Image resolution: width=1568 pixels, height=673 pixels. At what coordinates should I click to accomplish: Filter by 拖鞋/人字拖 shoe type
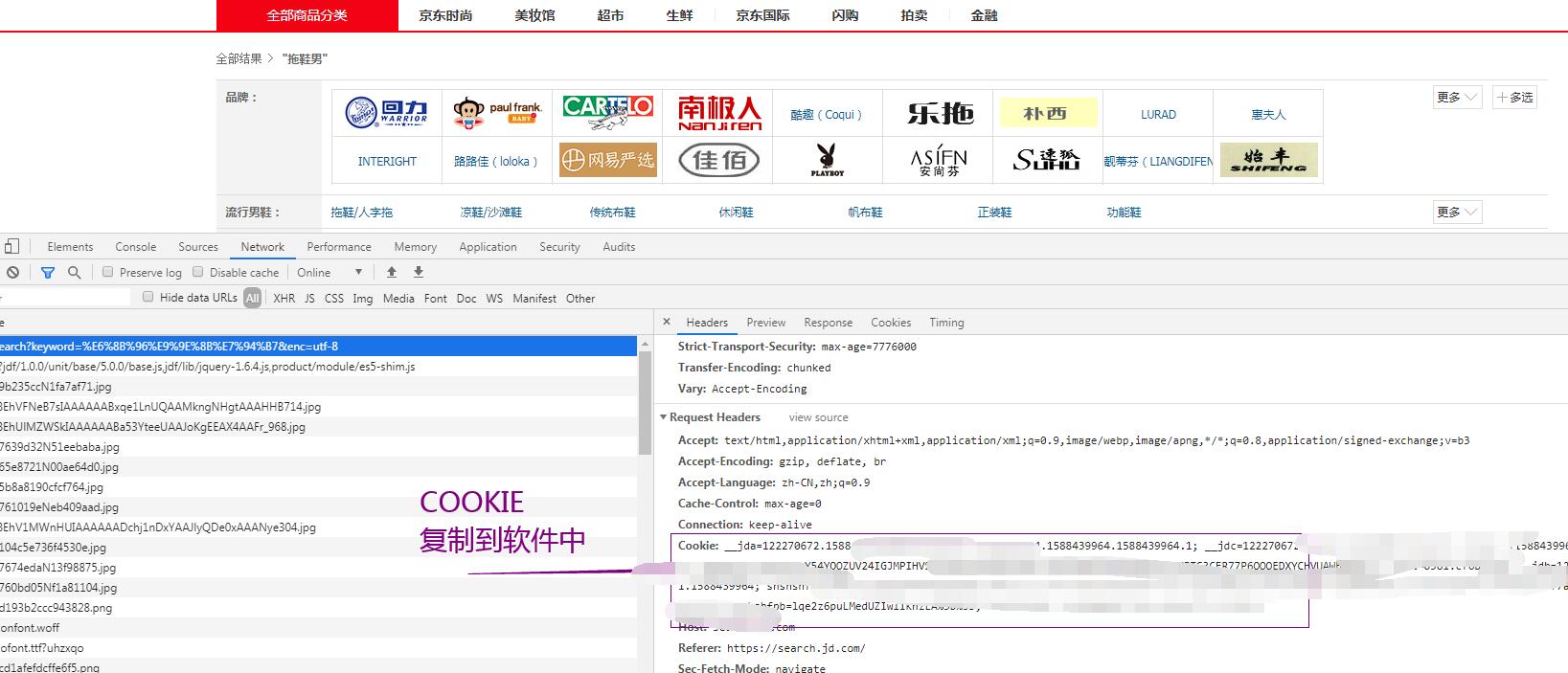coord(362,213)
